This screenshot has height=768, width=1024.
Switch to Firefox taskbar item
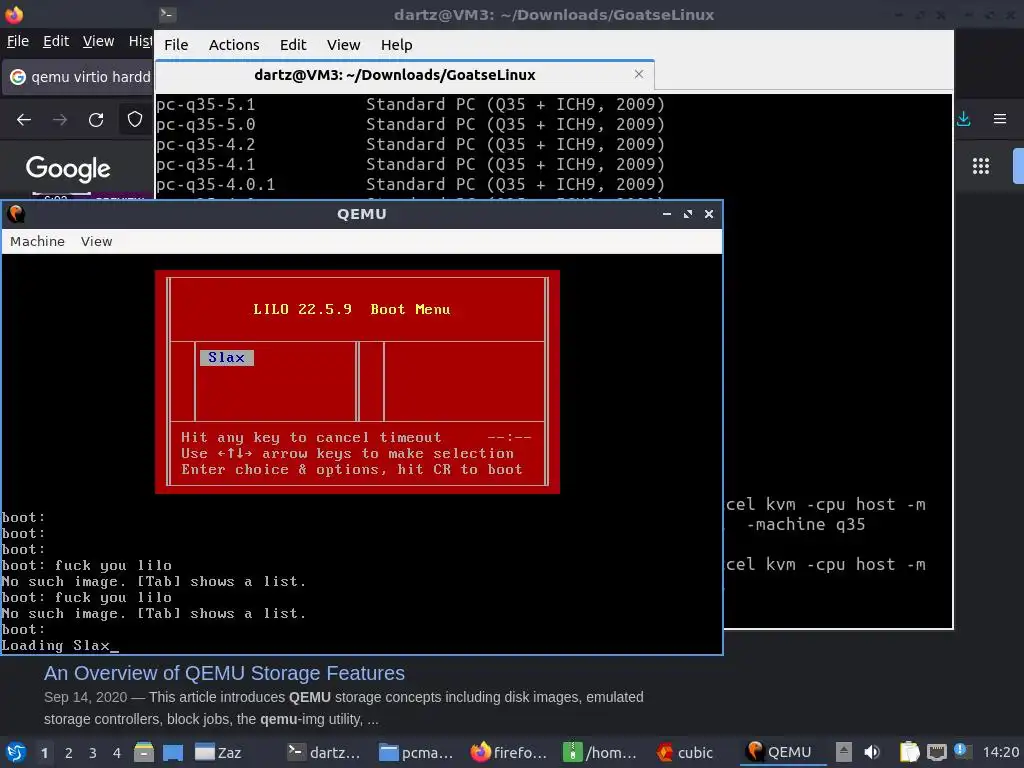tap(509, 752)
